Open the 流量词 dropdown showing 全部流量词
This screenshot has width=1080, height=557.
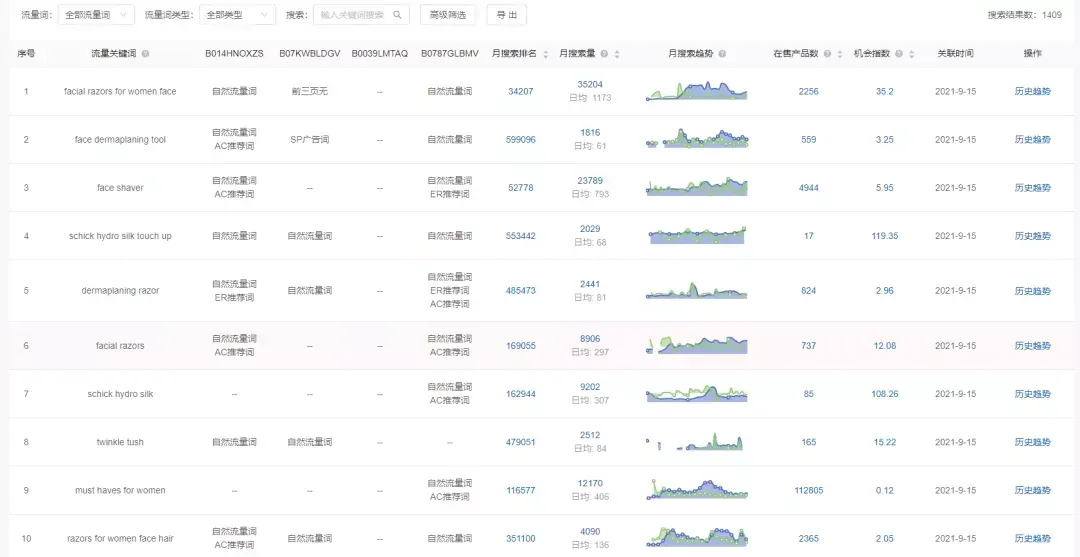(96, 14)
